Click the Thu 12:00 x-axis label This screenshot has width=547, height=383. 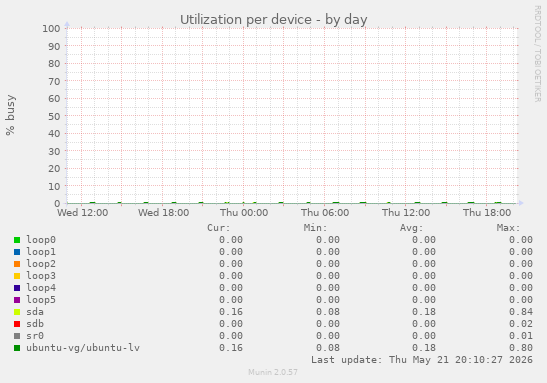pyautogui.click(x=406, y=213)
